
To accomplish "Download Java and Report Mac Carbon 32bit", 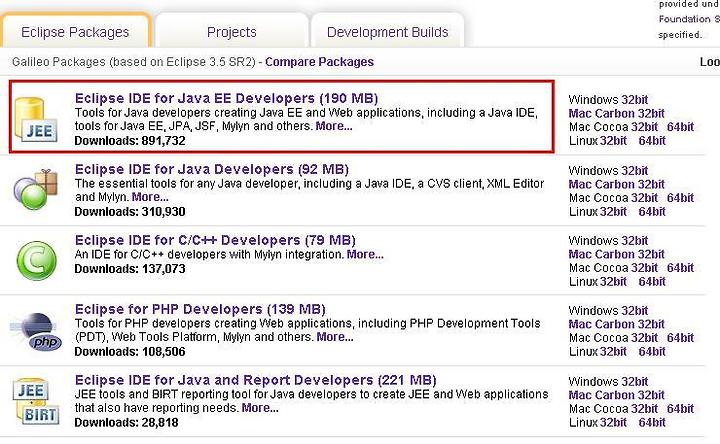I will coord(616,395).
